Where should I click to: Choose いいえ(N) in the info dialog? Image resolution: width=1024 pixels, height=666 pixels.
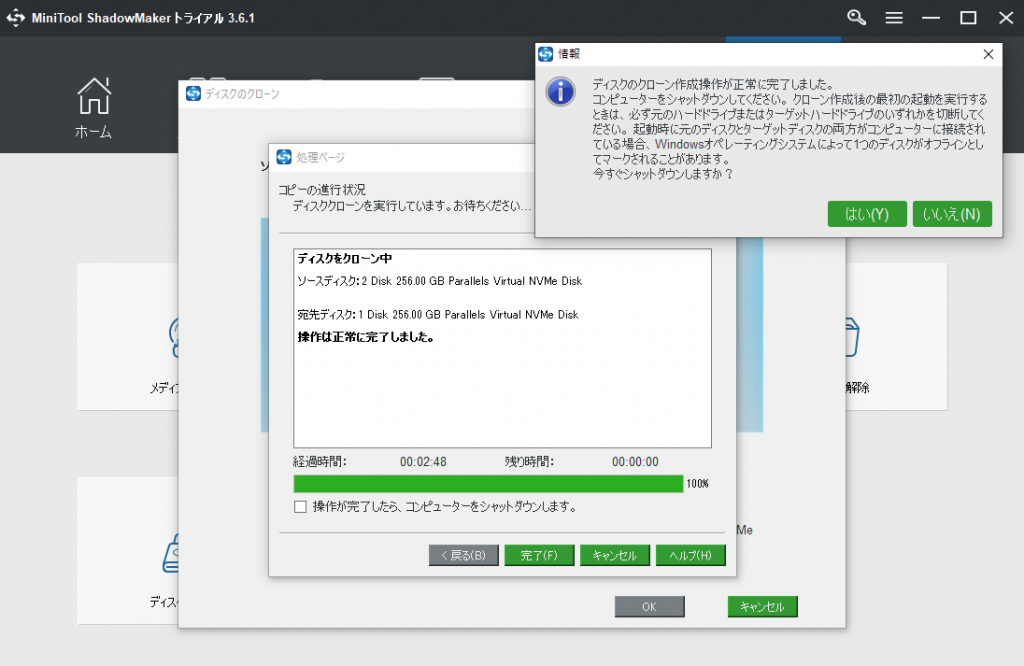[x=952, y=214]
